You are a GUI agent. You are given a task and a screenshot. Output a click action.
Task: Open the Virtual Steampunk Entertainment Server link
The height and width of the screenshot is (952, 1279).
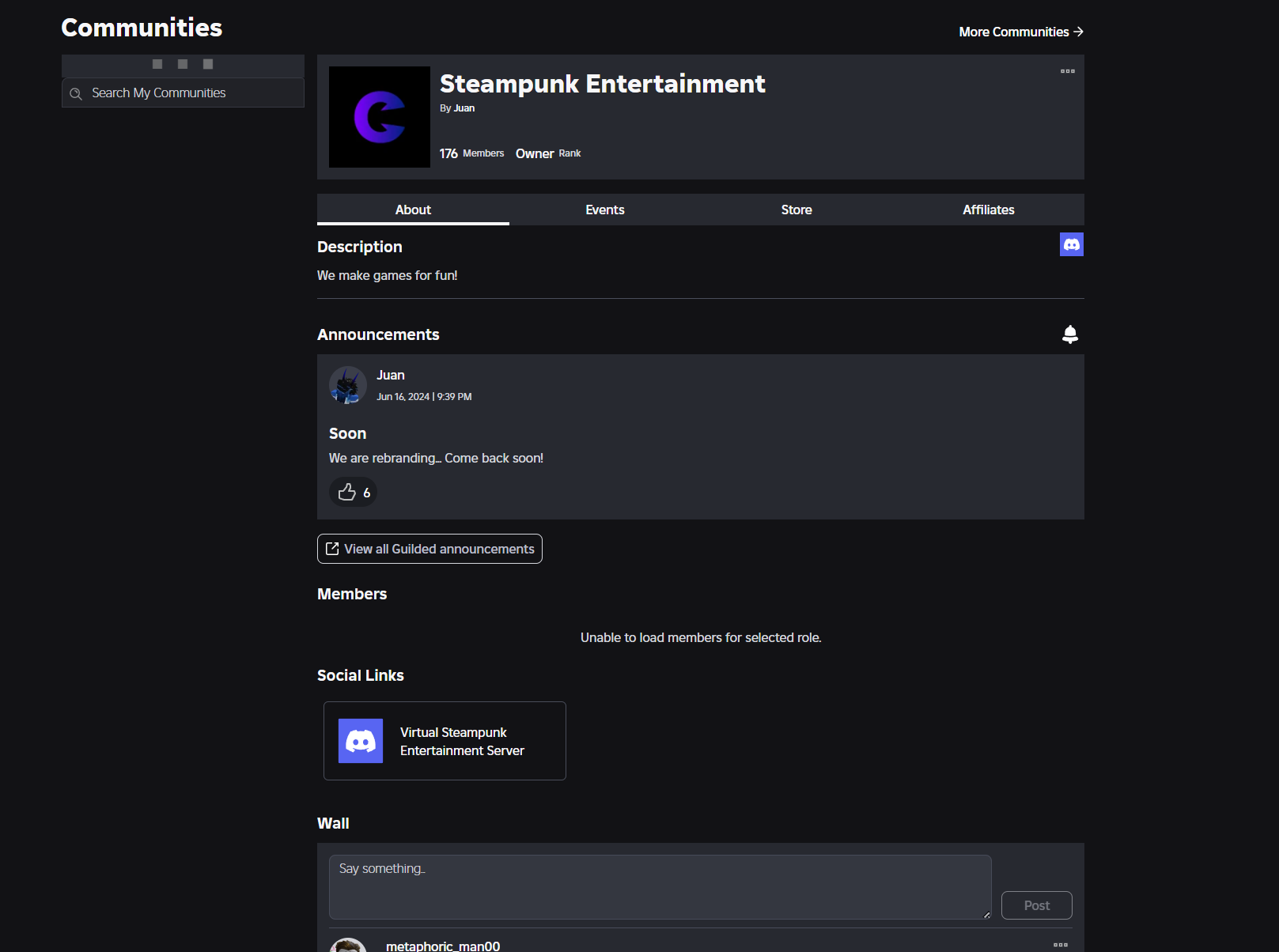461,741
